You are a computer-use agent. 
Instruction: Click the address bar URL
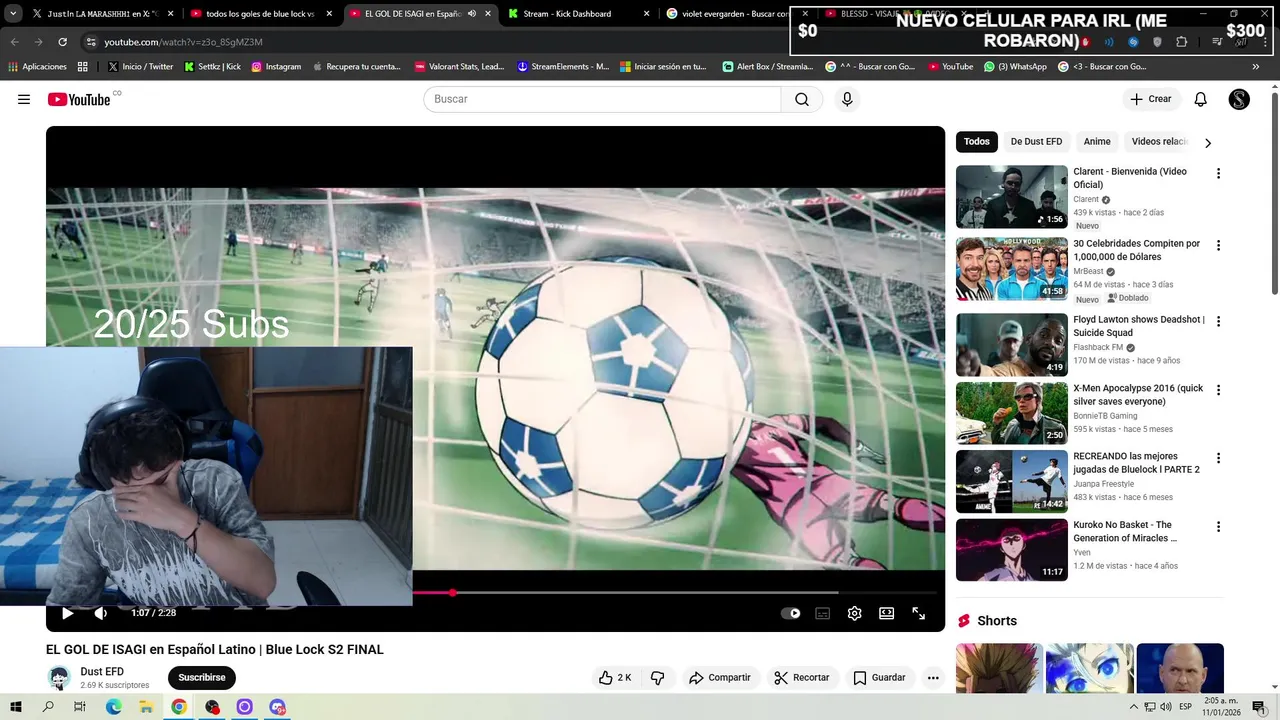tap(183, 42)
